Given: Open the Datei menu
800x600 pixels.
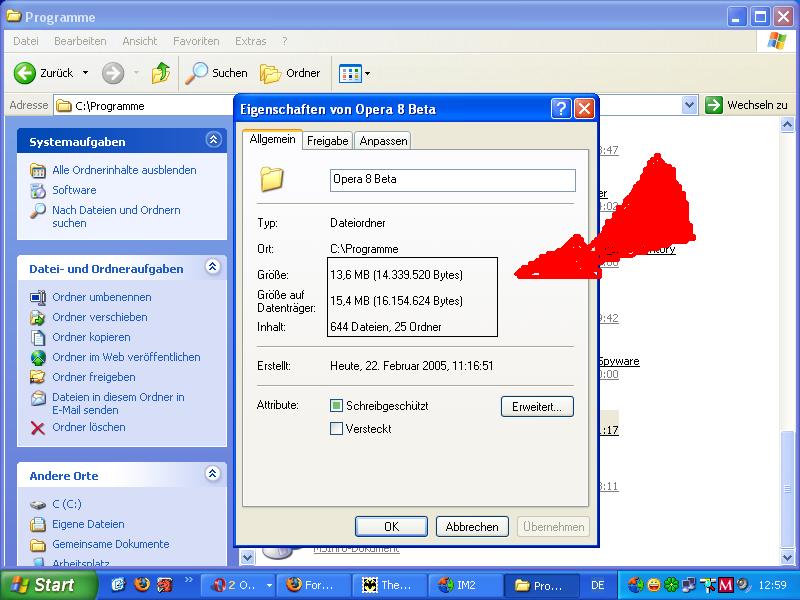Looking at the screenshot, I should [26, 41].
